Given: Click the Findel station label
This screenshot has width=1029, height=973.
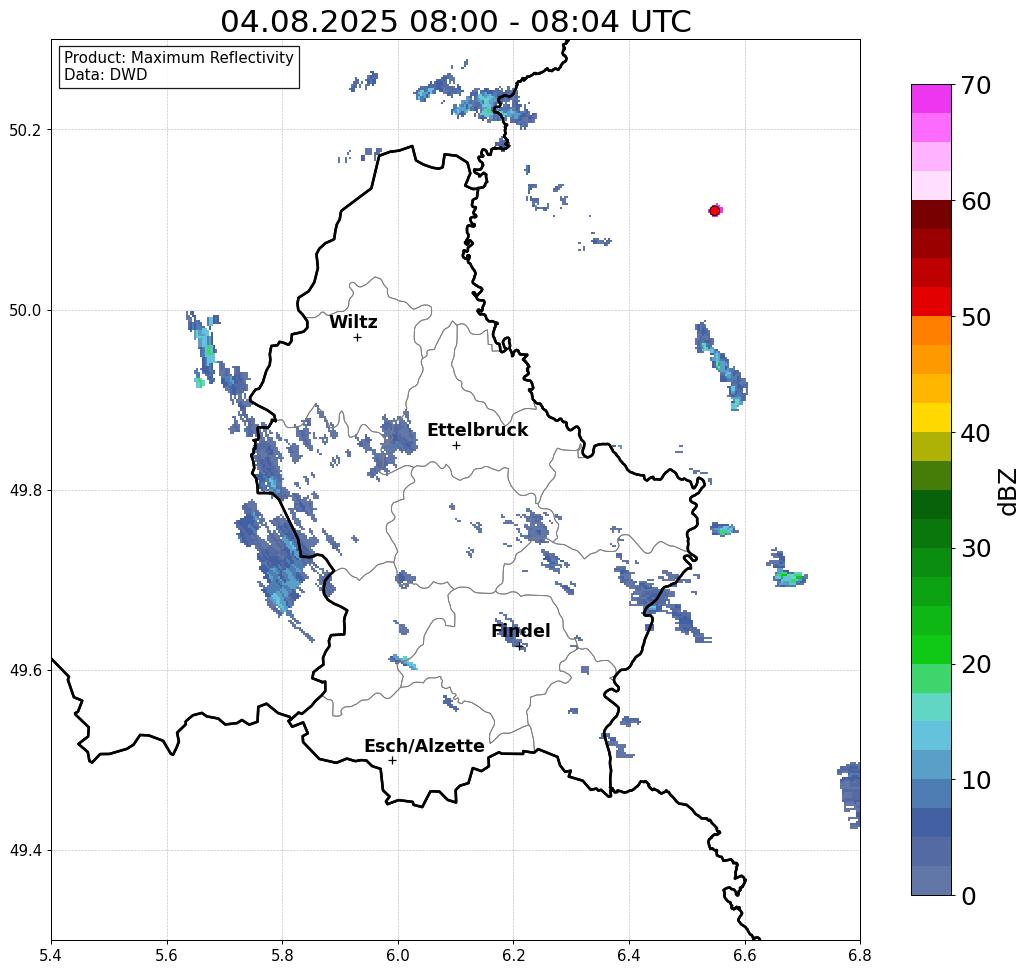Looking at the screenshot, I should tap(520, 631).
